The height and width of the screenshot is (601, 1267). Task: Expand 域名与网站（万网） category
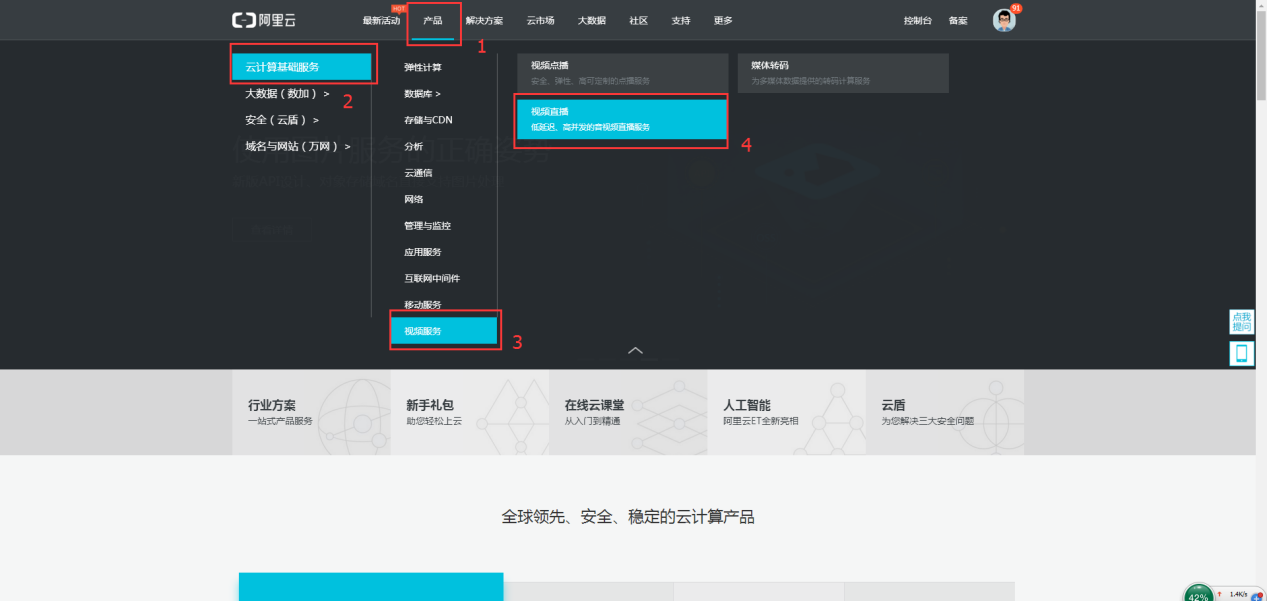(297, 146)
